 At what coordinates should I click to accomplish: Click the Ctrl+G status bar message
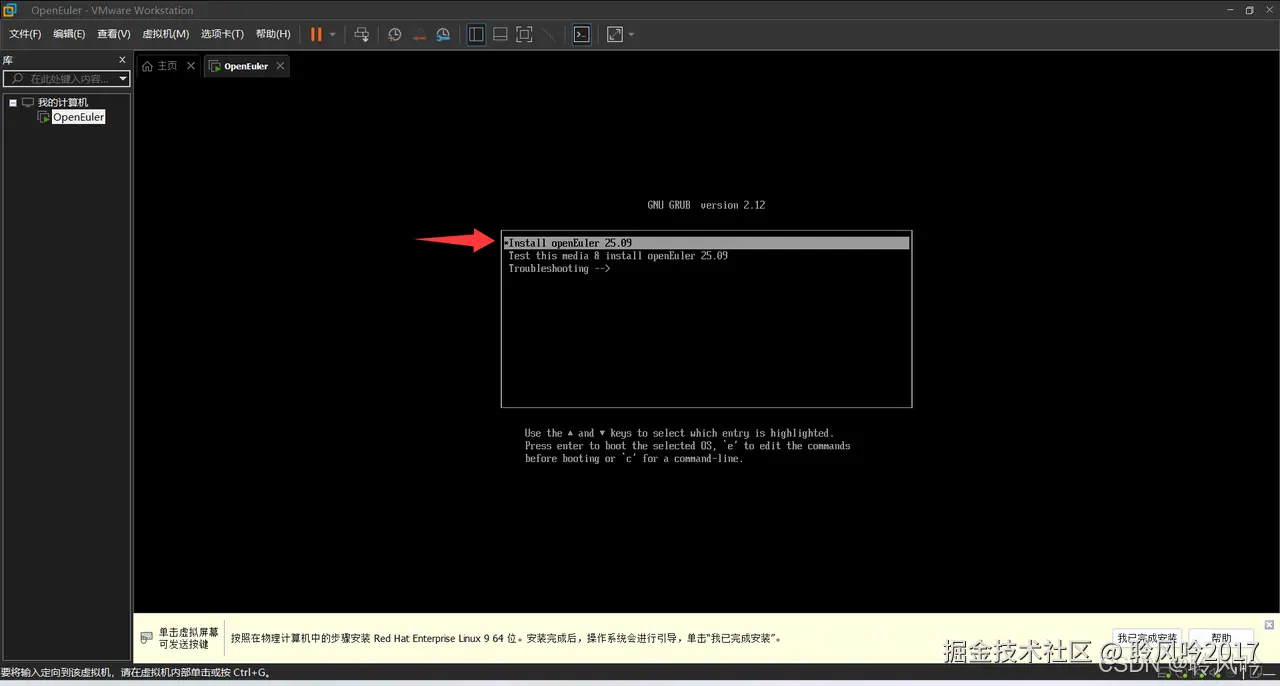pos(136,672)
